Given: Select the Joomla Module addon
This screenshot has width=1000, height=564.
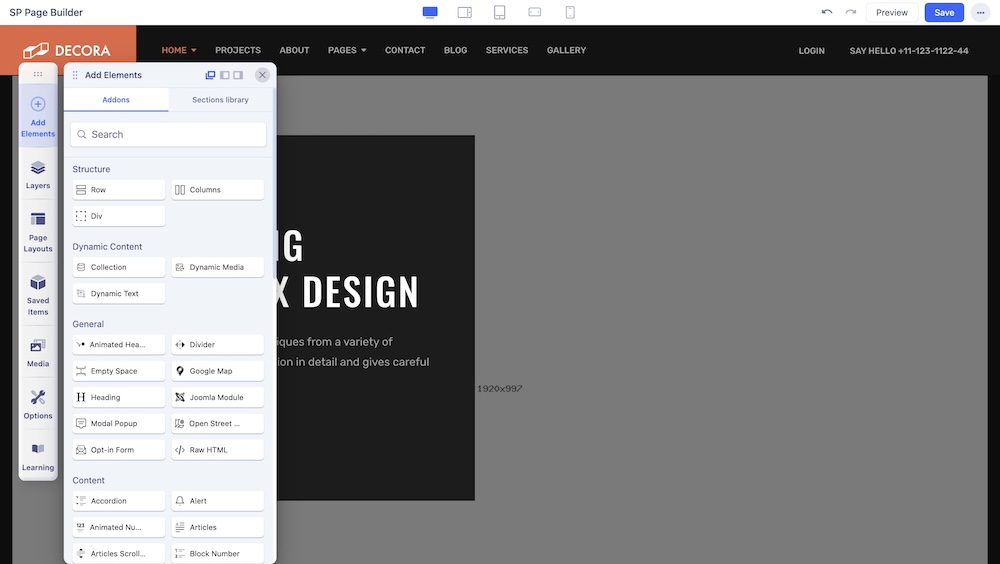Looking at the screenshot, I should click(x=217, y=397).
